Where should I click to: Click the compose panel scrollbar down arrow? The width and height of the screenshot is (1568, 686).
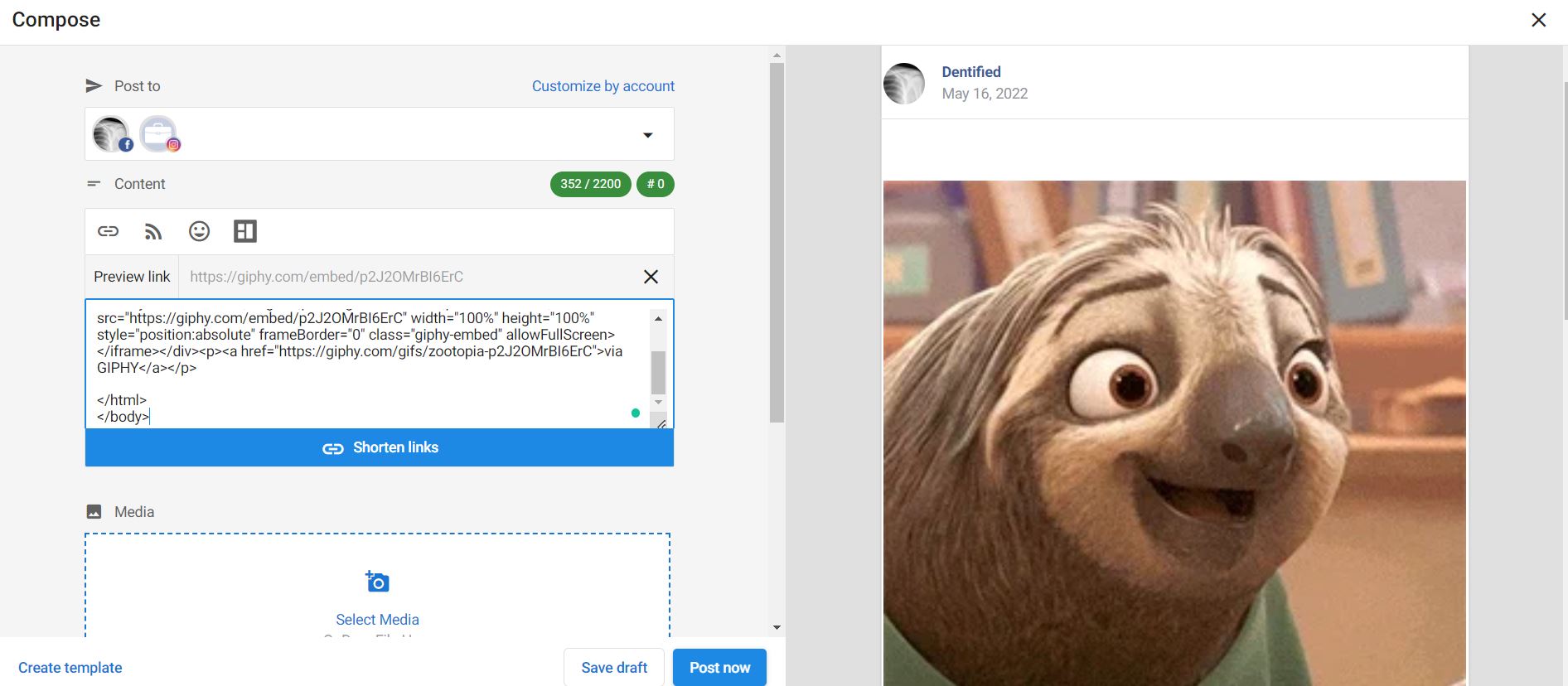click(x=777, y=627)
